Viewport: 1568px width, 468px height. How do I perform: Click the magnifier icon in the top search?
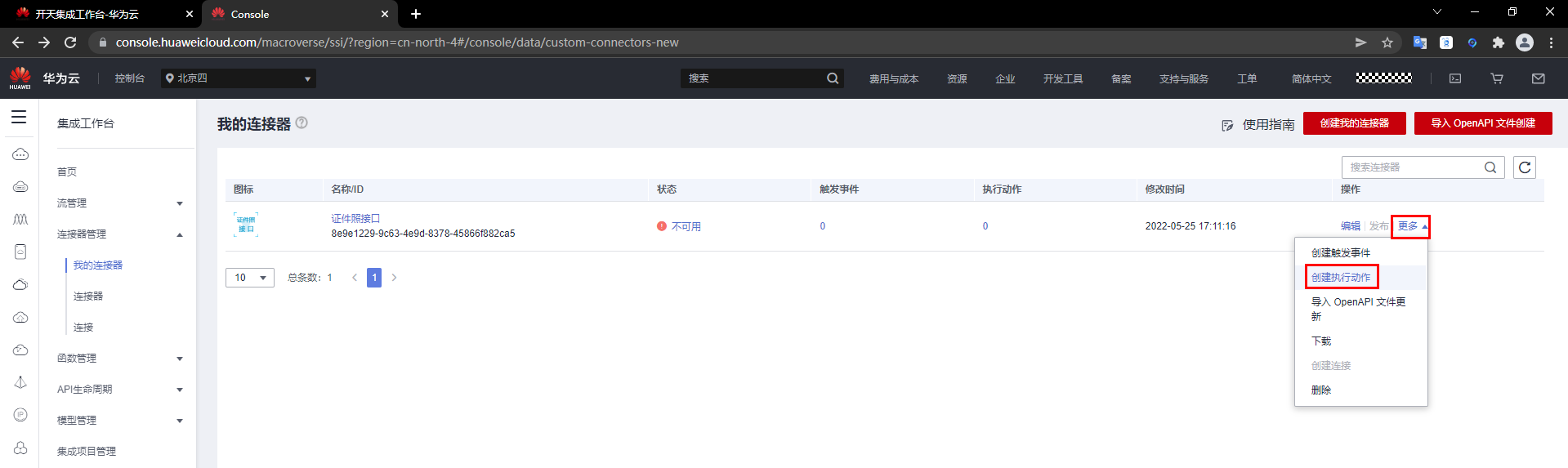[x=833, y=78]
